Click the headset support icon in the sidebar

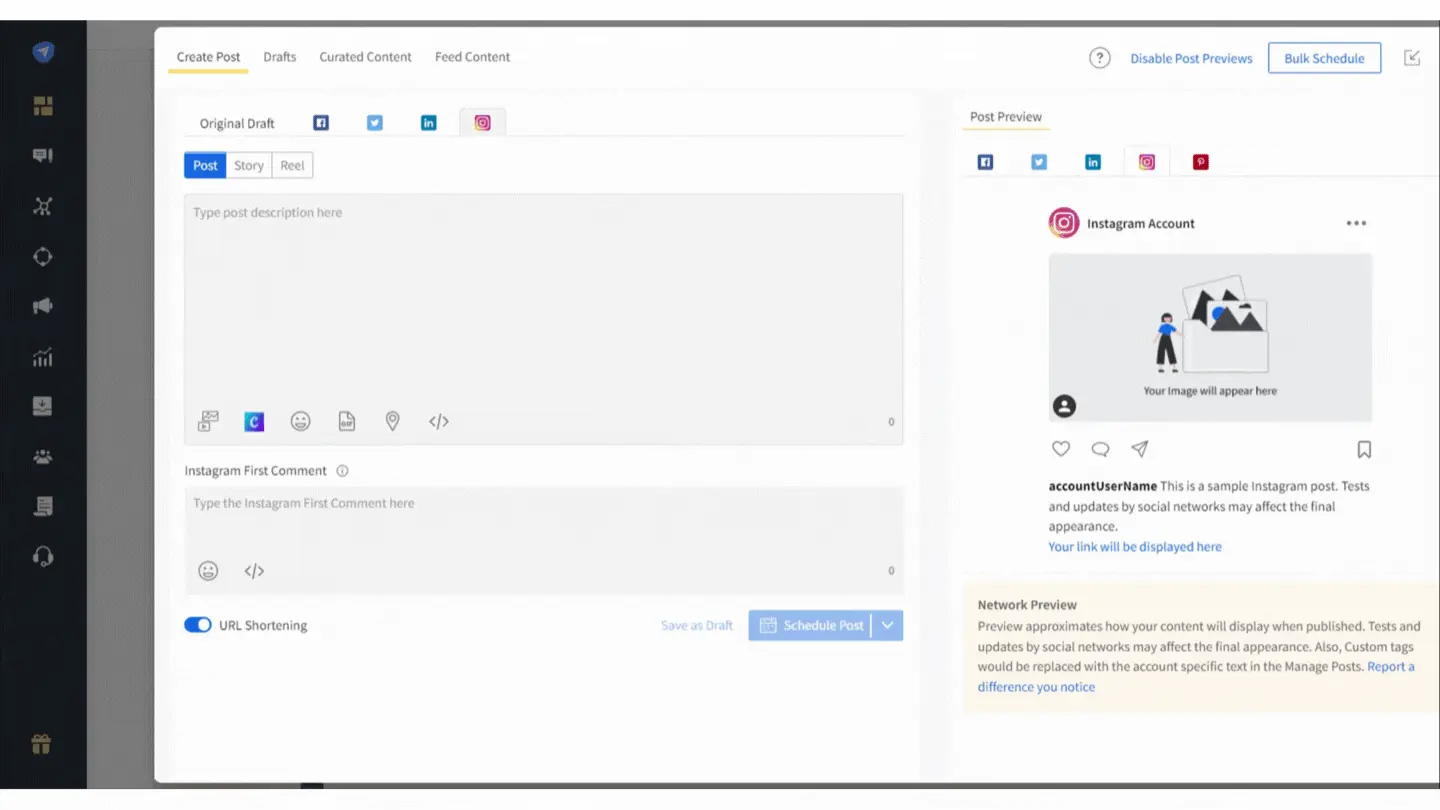click(x=43, y=556)
